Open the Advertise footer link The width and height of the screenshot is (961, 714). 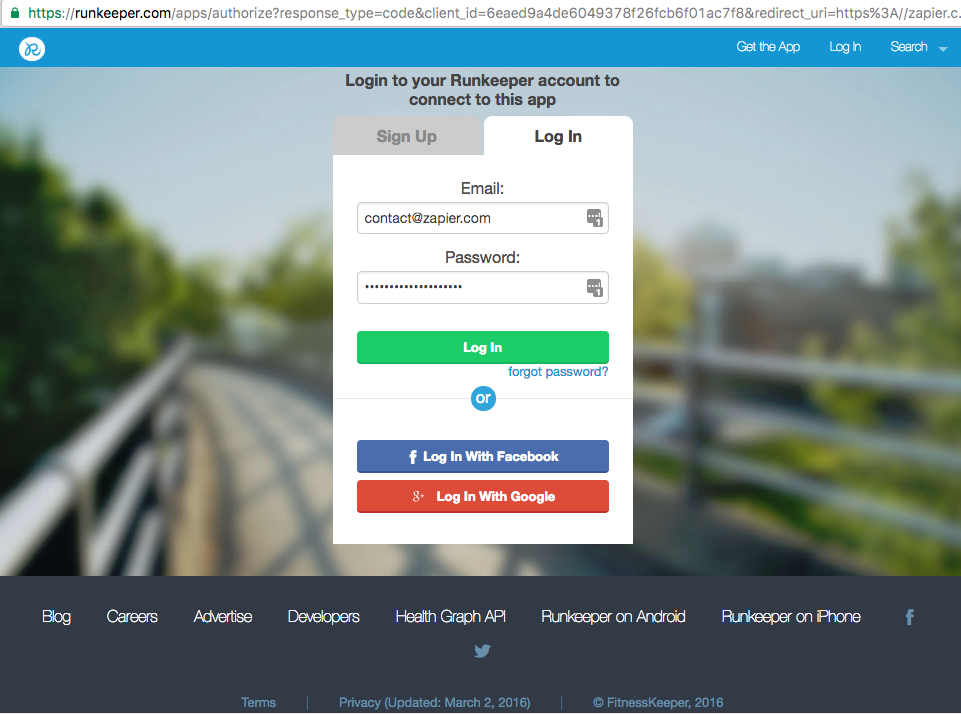223,617
